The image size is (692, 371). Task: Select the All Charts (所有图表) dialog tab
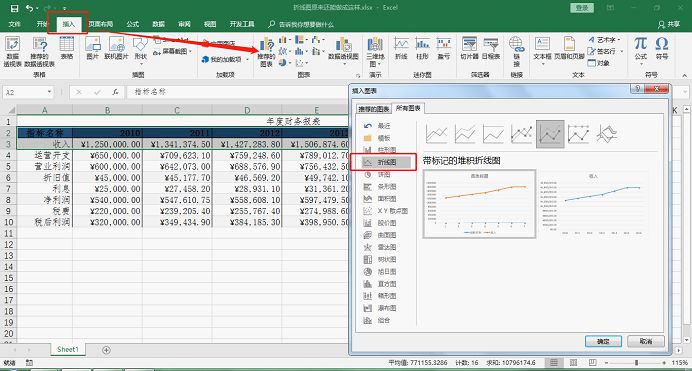tap(408, 108)
